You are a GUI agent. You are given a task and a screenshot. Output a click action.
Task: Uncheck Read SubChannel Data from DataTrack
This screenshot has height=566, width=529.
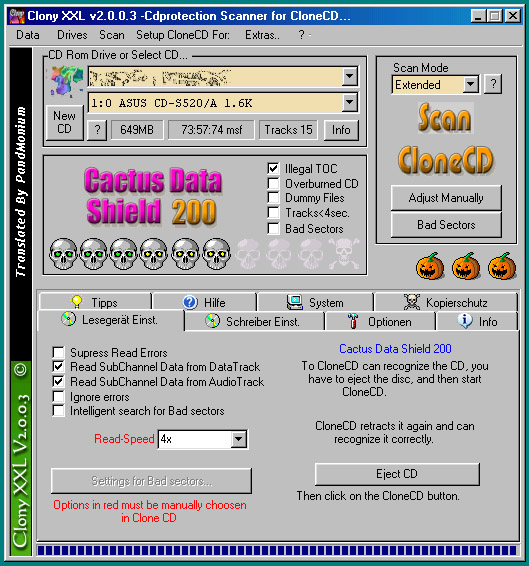click(x=58, y=367)
